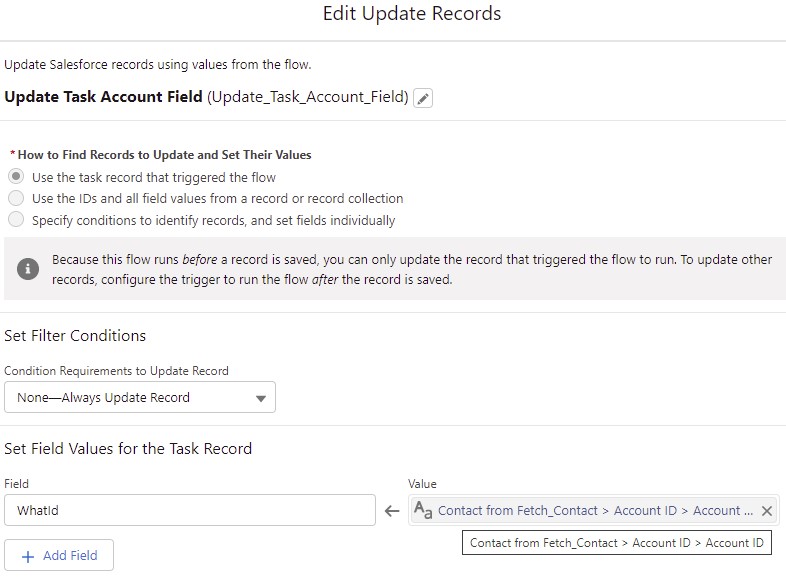The width and height of the screenshot is (786, 581).
Task: Click the API name (Update_Task_Account_Field) text
Action: click(308, 97)
